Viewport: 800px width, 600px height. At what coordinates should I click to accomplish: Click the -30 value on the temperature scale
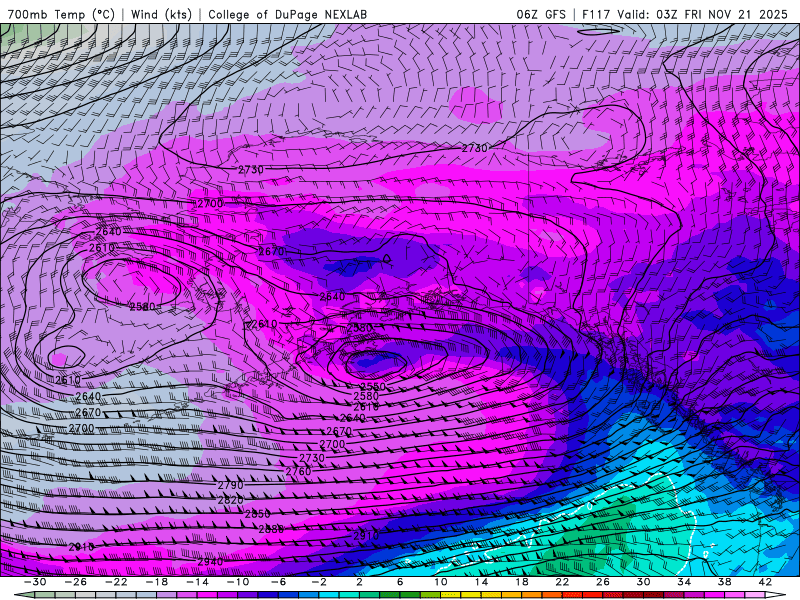coord(35,582)
